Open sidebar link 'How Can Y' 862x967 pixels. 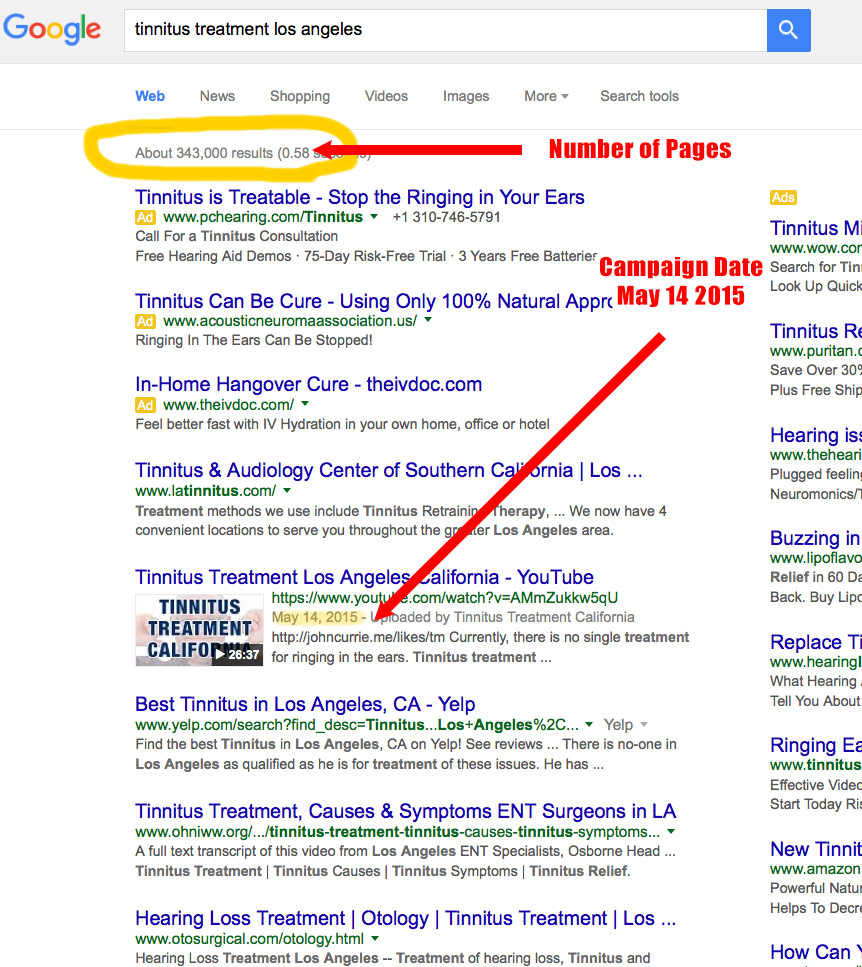tap(816, 952)
